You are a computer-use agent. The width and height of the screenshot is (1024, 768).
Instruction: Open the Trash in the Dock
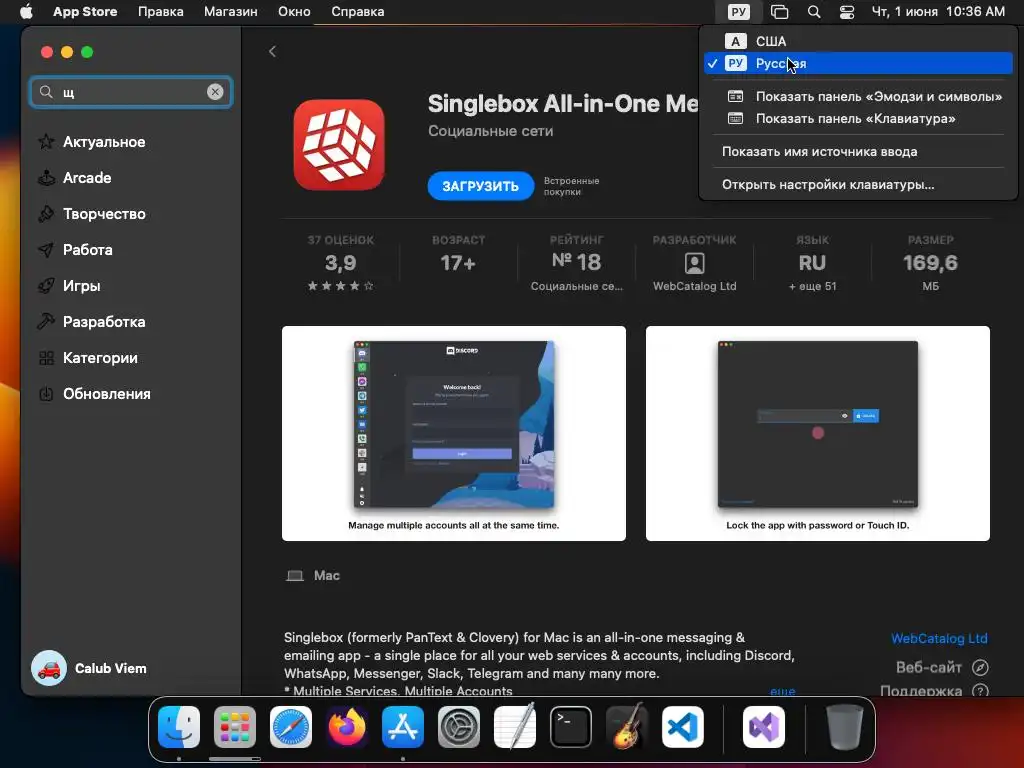(844, 727)
